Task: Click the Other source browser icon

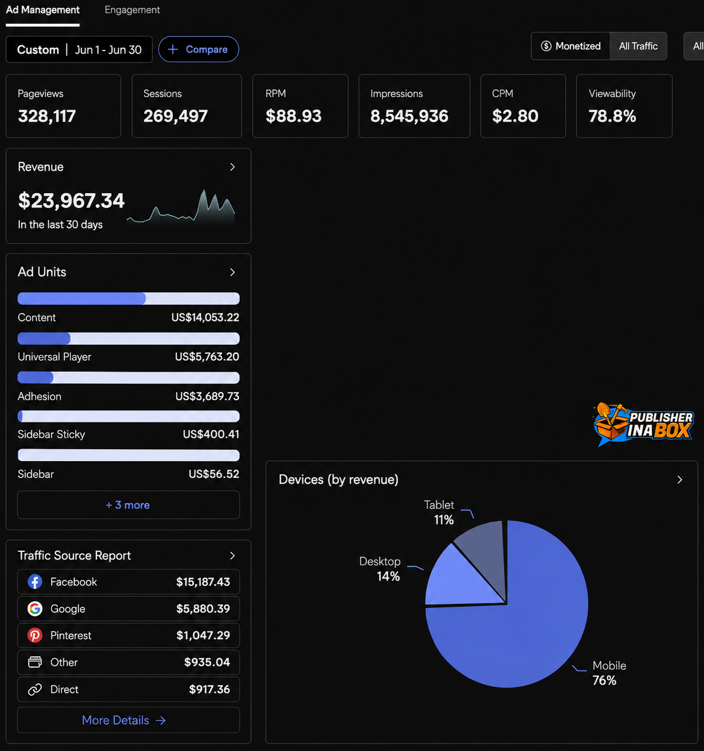Action: pyautogui.click(x=34, y=662)
